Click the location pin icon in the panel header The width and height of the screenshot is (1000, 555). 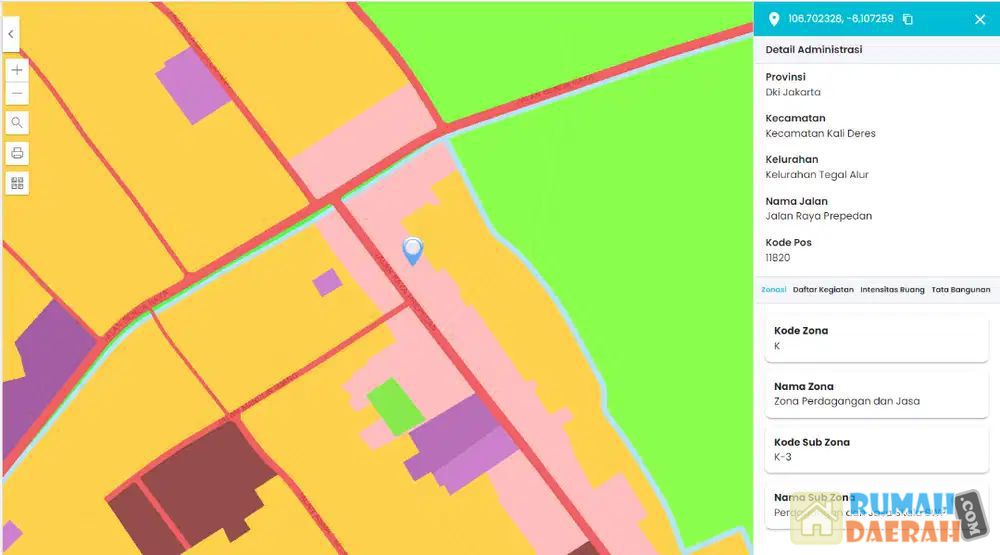773,19
